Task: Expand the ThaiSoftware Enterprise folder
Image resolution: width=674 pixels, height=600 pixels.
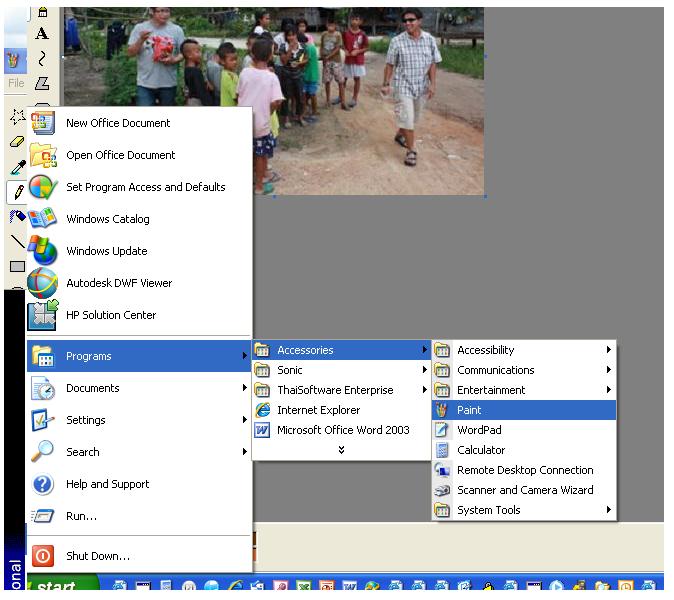Action: 334,390
